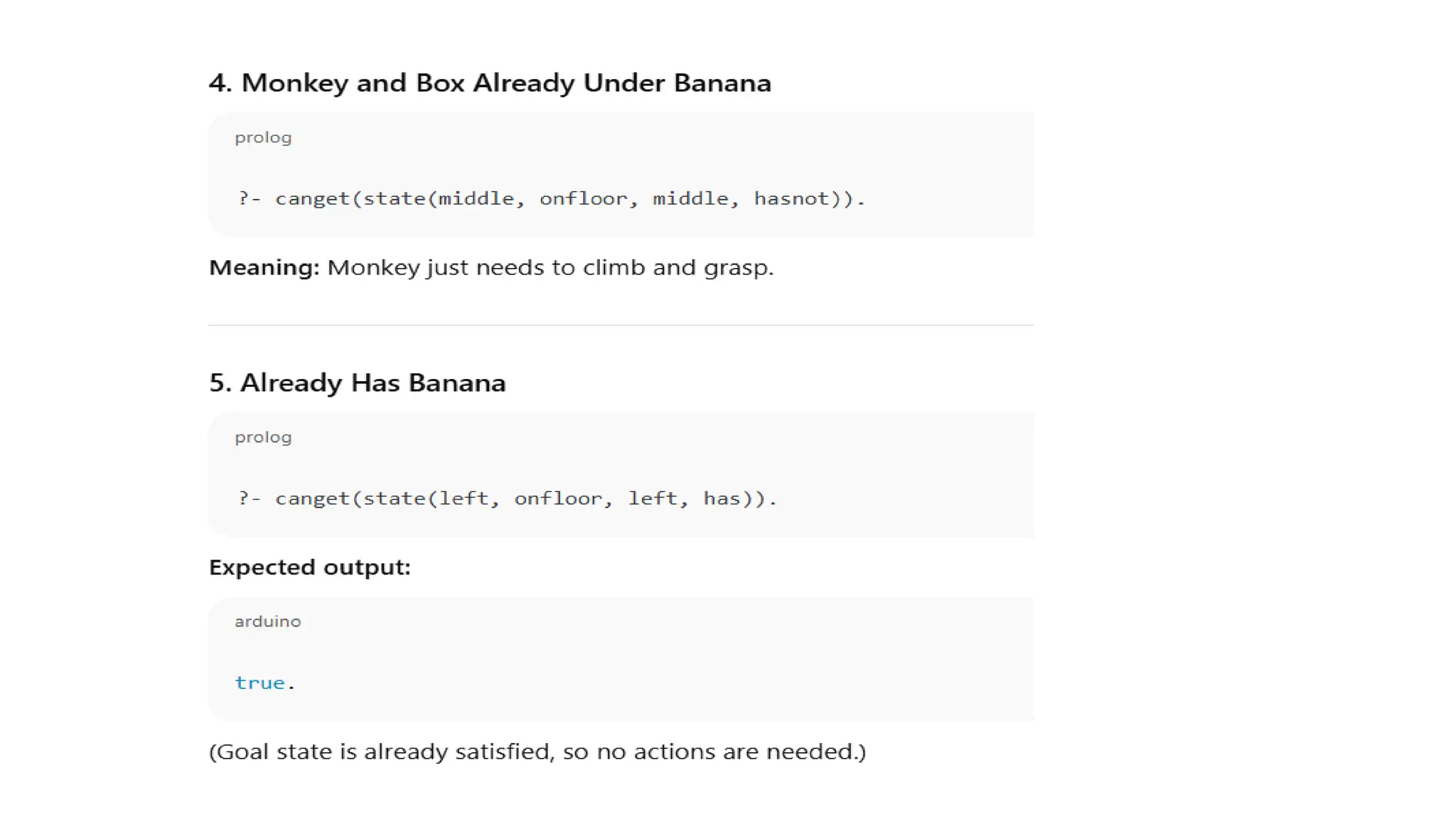Viewport: 1456px width, 819px height.
Task: Click the bold "Expected output:" label
Action: point(309,567)
